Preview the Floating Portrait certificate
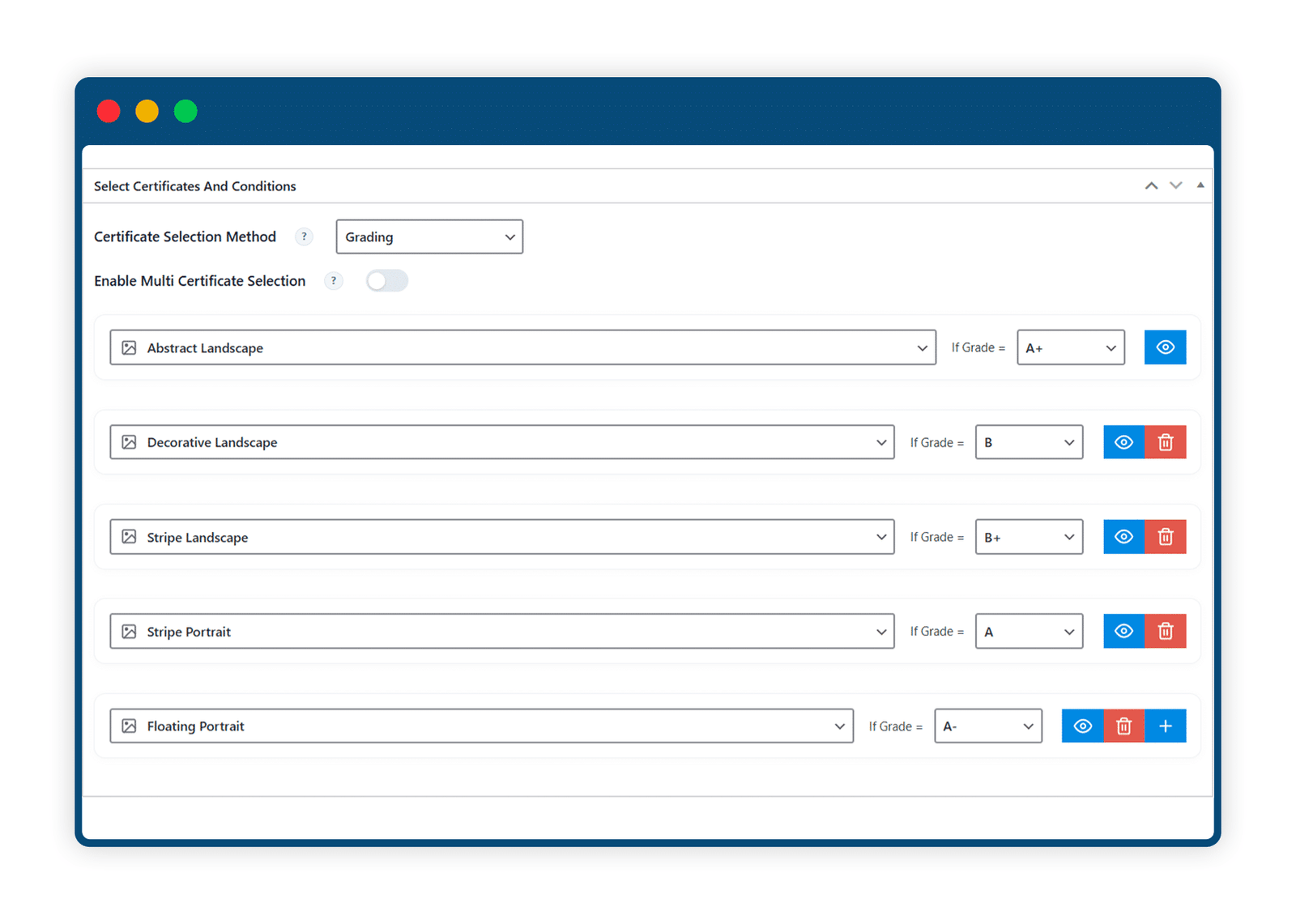Viewport: 1296px width, 924px height. point(1082,726)
